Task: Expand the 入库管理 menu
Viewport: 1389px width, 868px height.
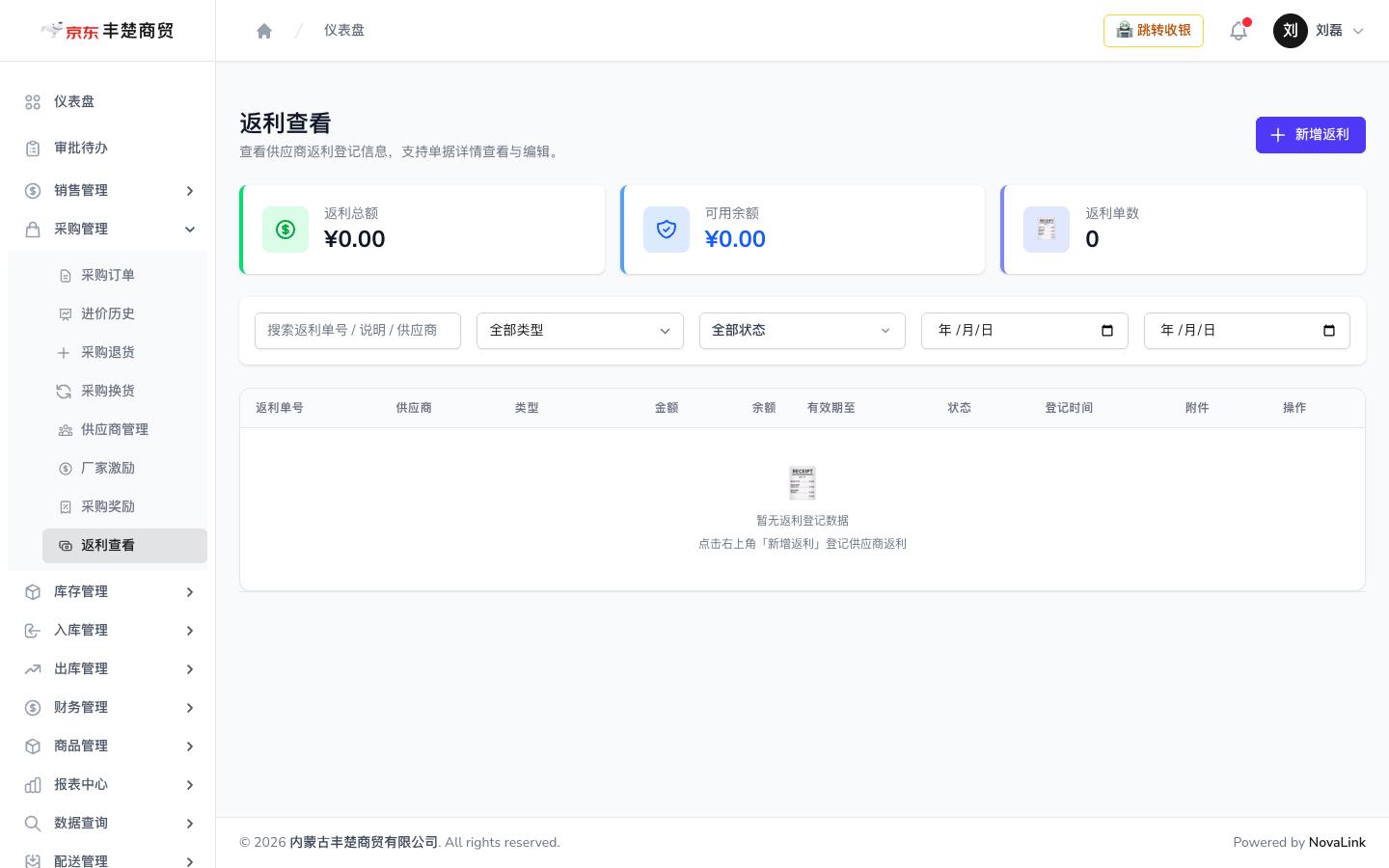Action: click(x=107, y=630)
